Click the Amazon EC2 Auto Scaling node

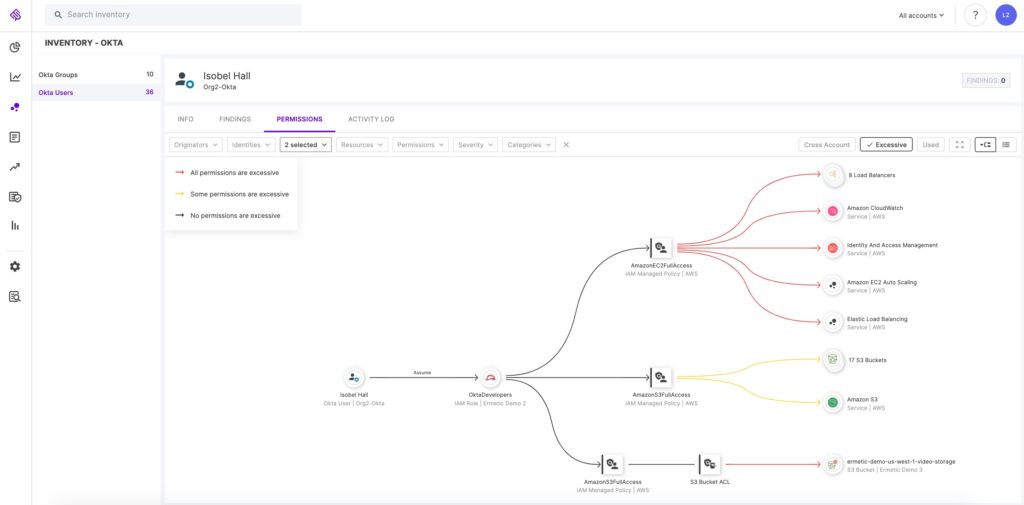(833, 285)
